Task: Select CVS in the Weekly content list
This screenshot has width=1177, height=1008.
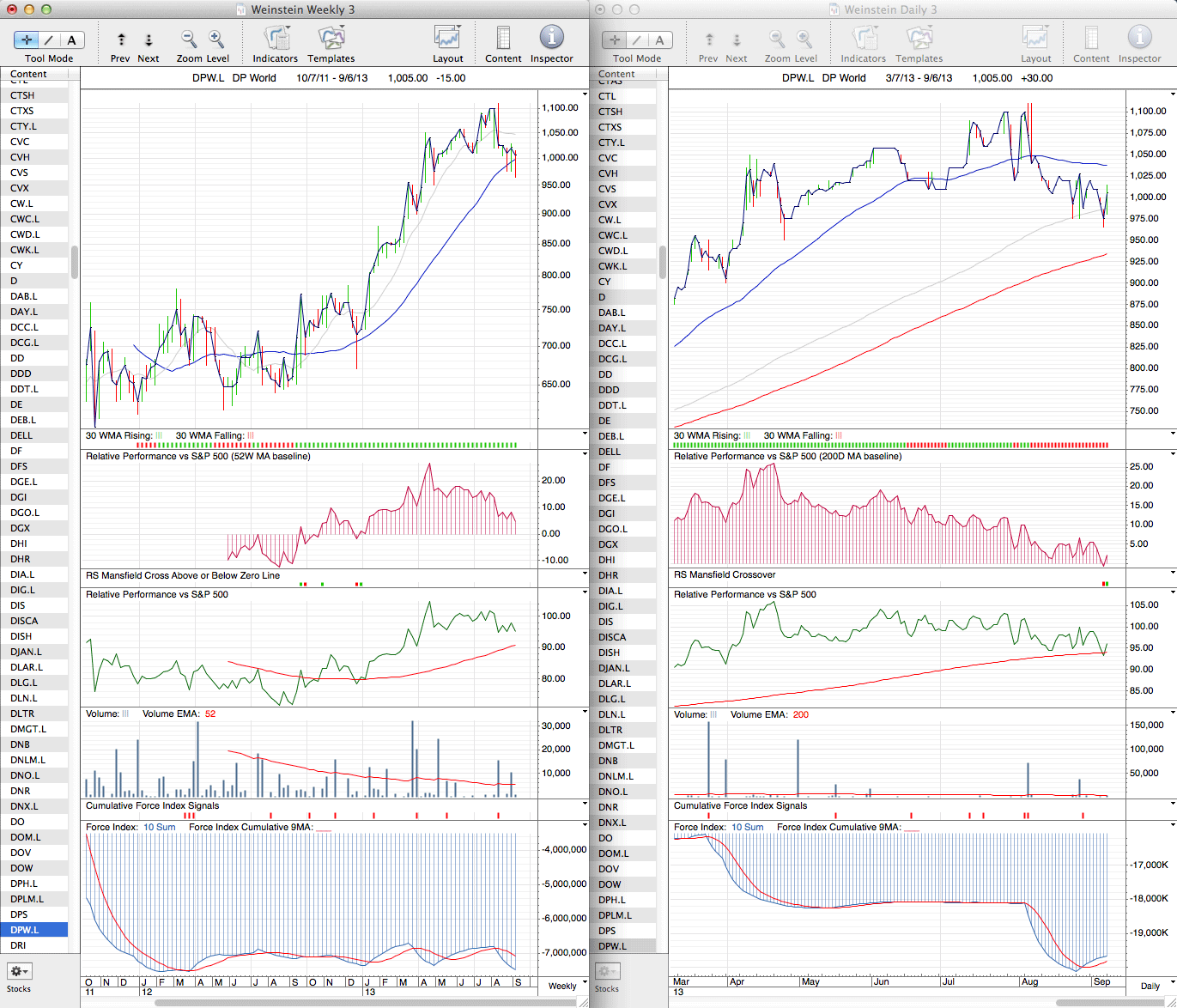Action: [x=20, y=173]
